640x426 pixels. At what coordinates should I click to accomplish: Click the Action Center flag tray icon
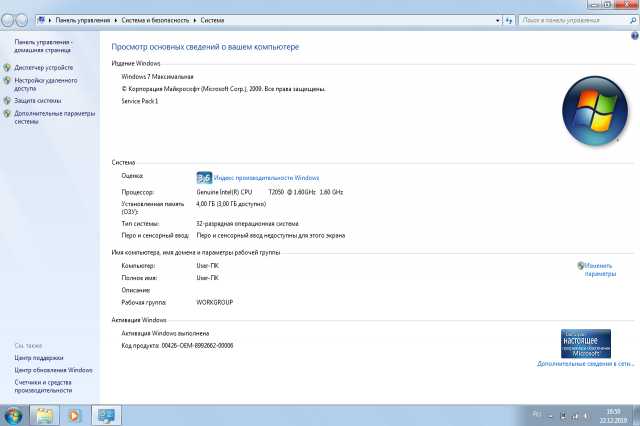pyautogui.click(x=564, y=416)
